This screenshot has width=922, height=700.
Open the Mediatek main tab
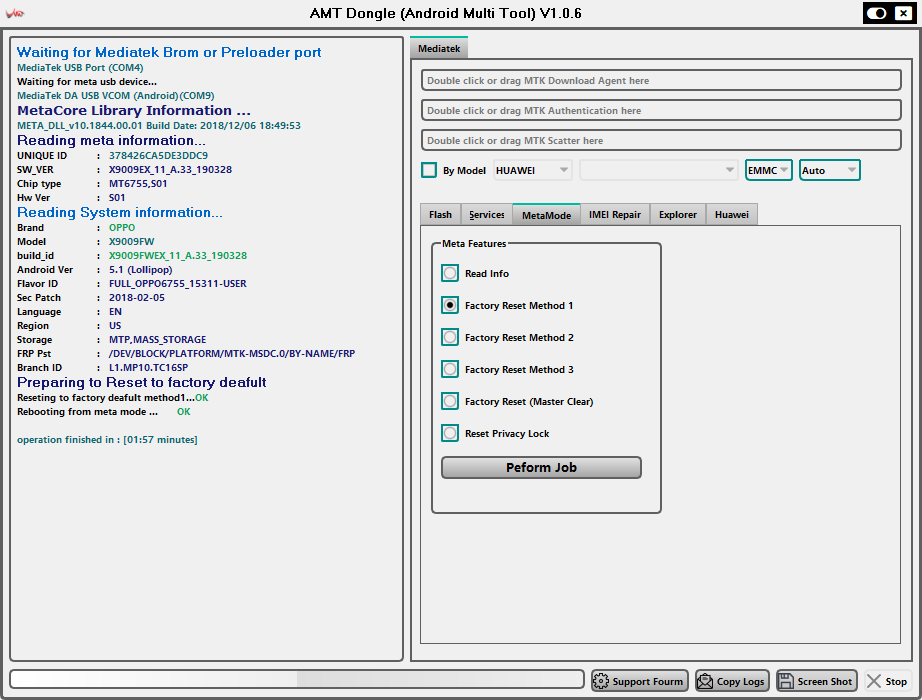[x=439, y=48]
